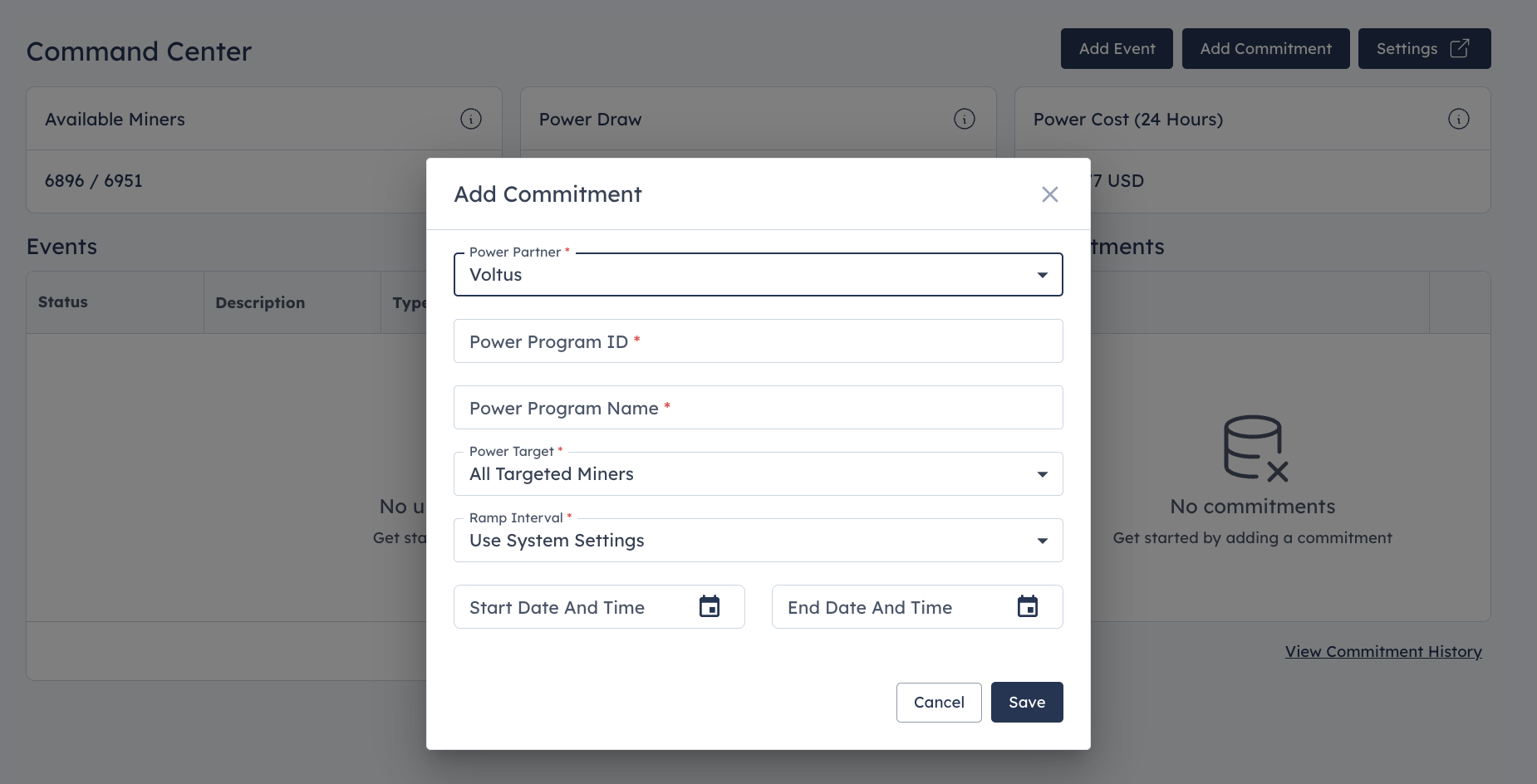Open the Start Date calendar picker icon

[x=710, y=606]
